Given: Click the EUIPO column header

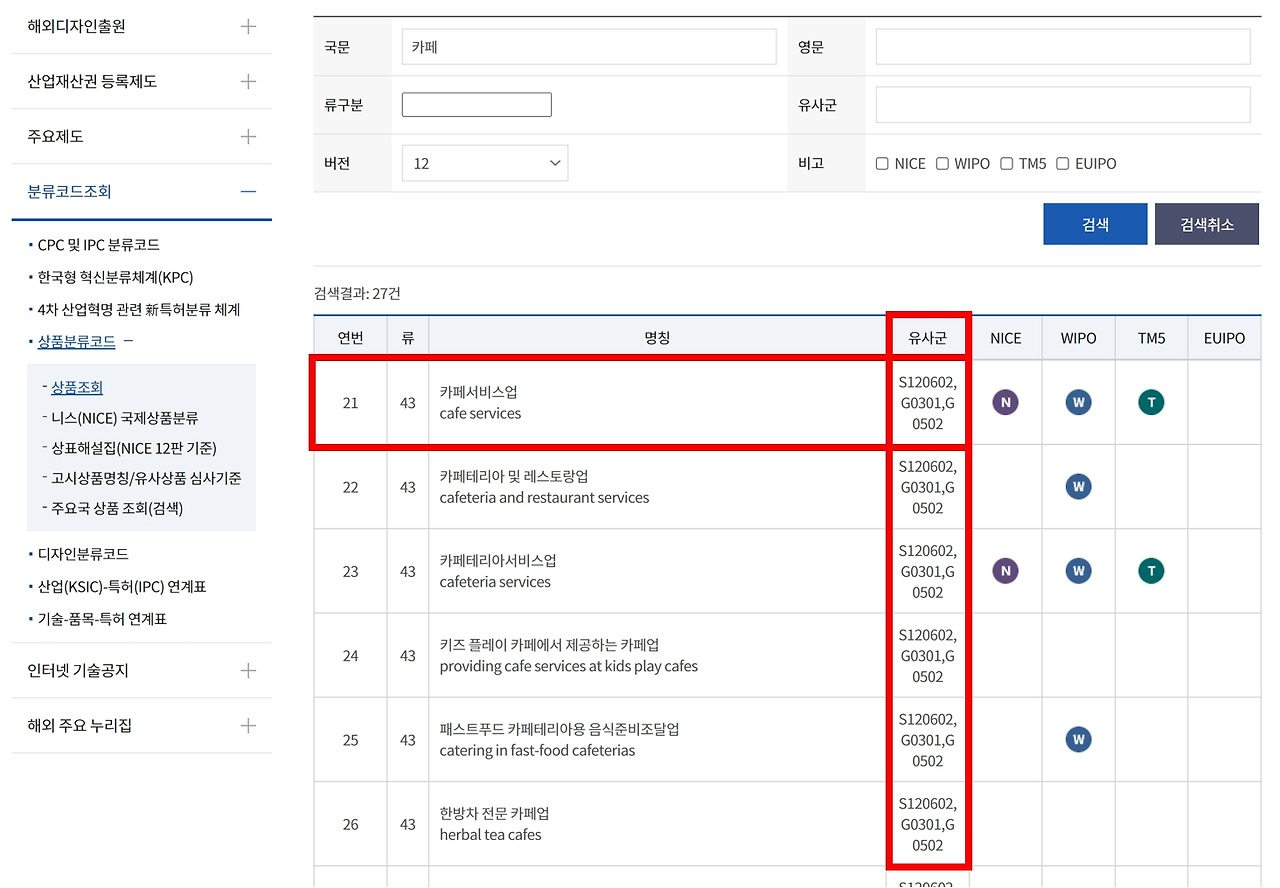Looking at the screenshot, I should [x=1224, y=338].
